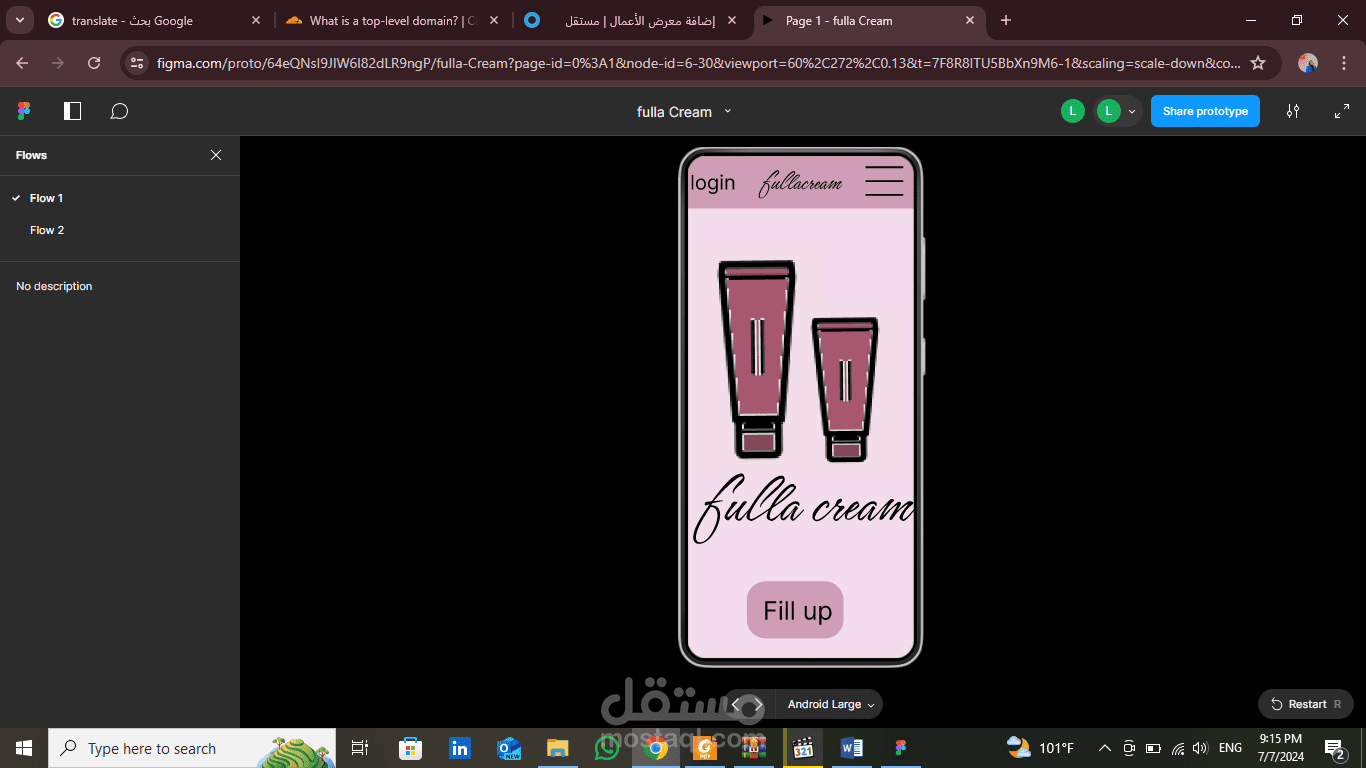
Task: Click the Share prototype button
Action: [1205, 111]
